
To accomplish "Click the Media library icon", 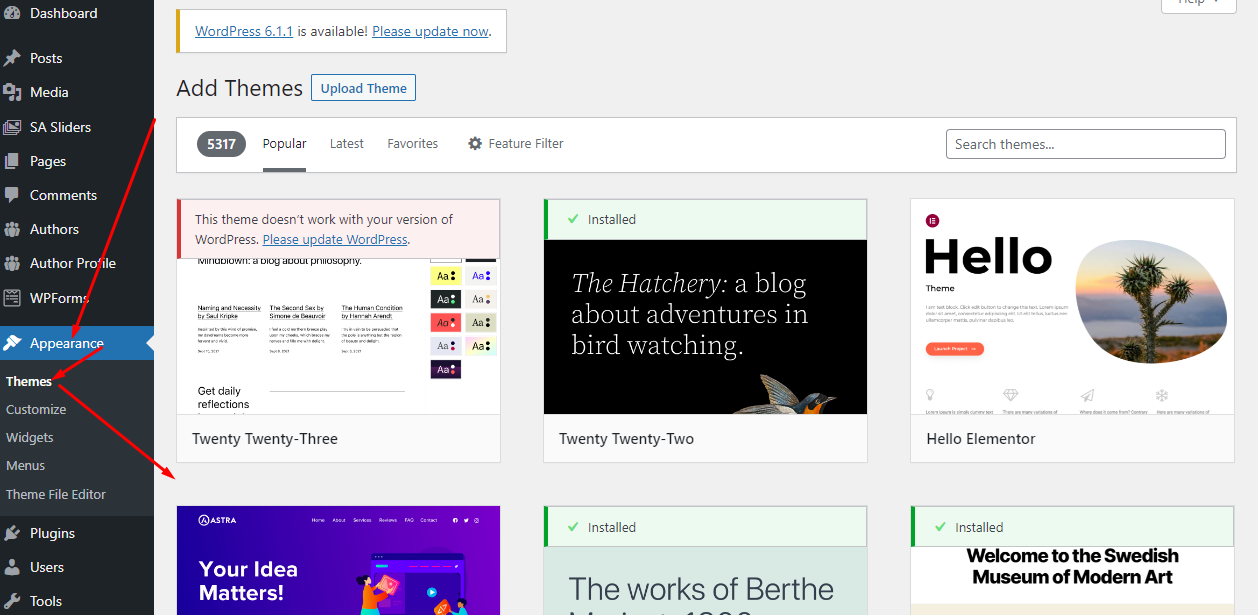I will pyautogui.click(x=12, y=92).
